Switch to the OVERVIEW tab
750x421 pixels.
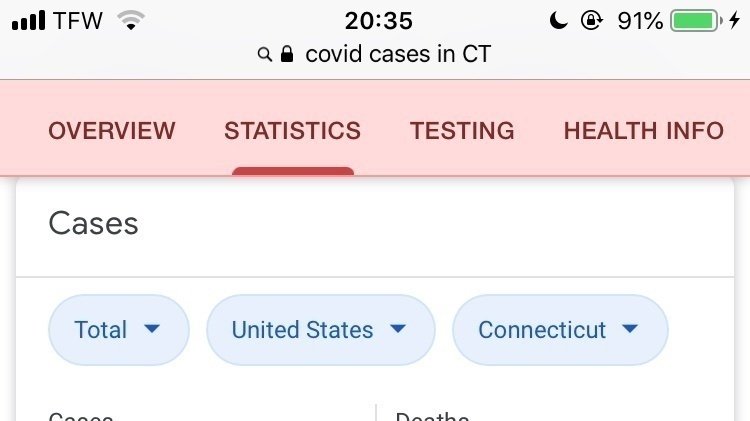tap(112, 131)
